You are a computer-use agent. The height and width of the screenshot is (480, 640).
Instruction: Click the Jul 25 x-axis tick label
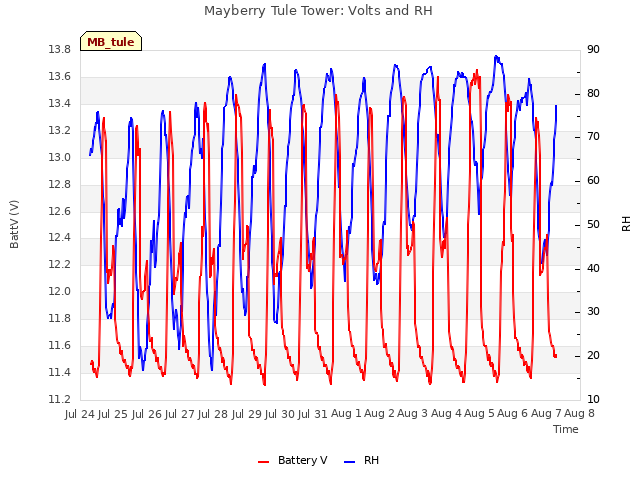(113, 414)
